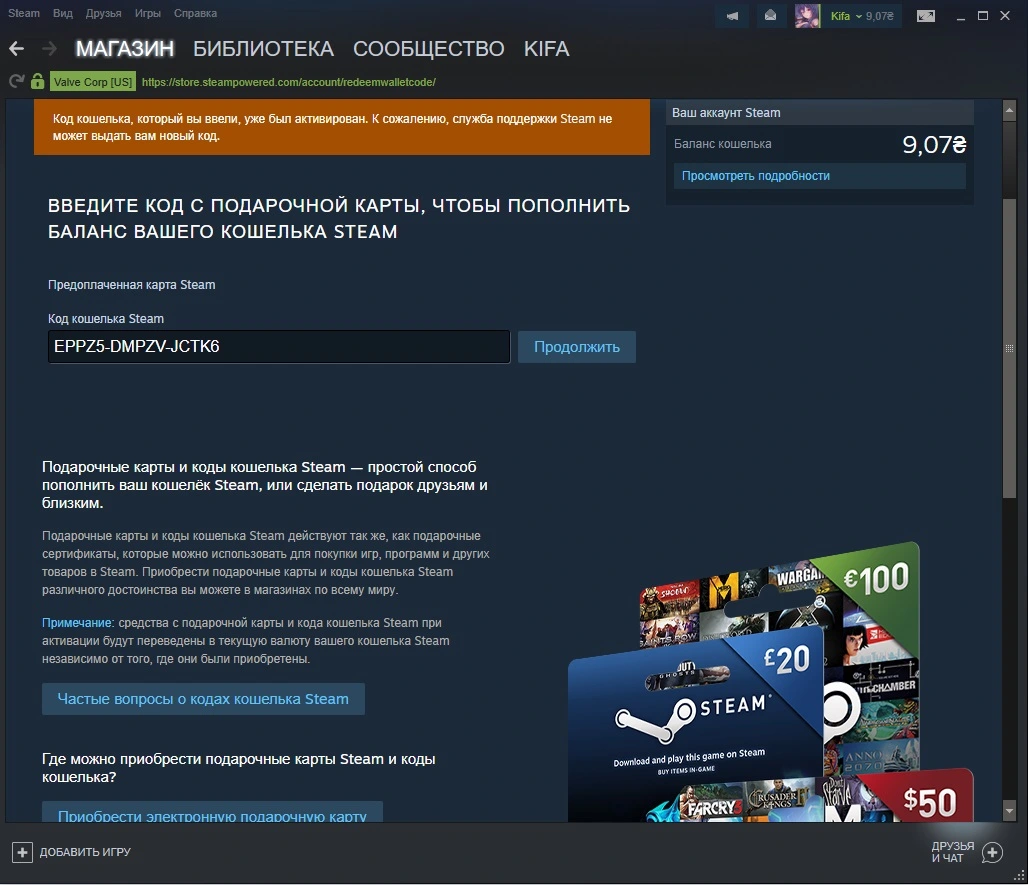Screen dimensions: 1028x885
Task: Click the Продолжить button
Action: point(577,347)
